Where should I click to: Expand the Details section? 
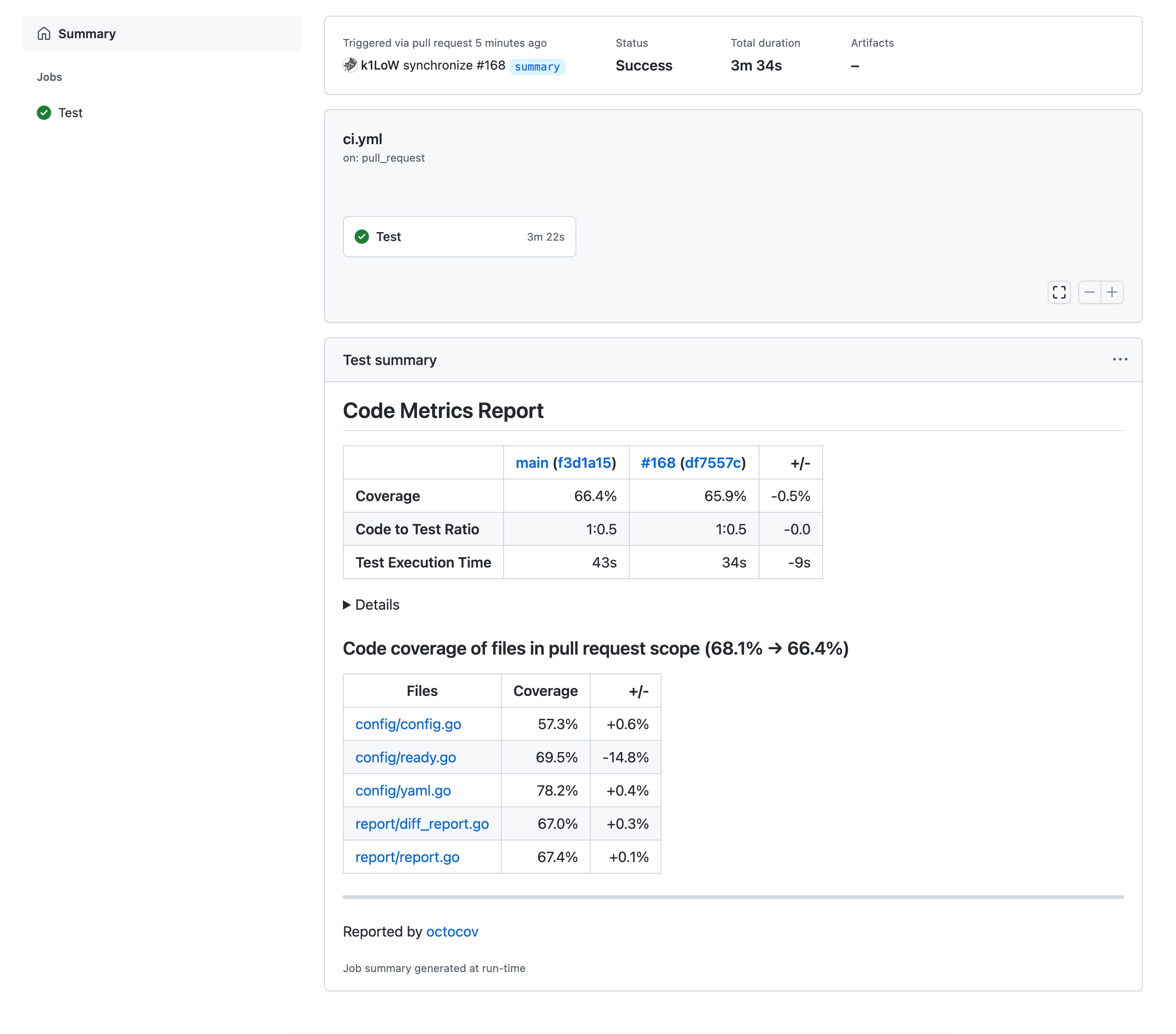pos(371,605)
